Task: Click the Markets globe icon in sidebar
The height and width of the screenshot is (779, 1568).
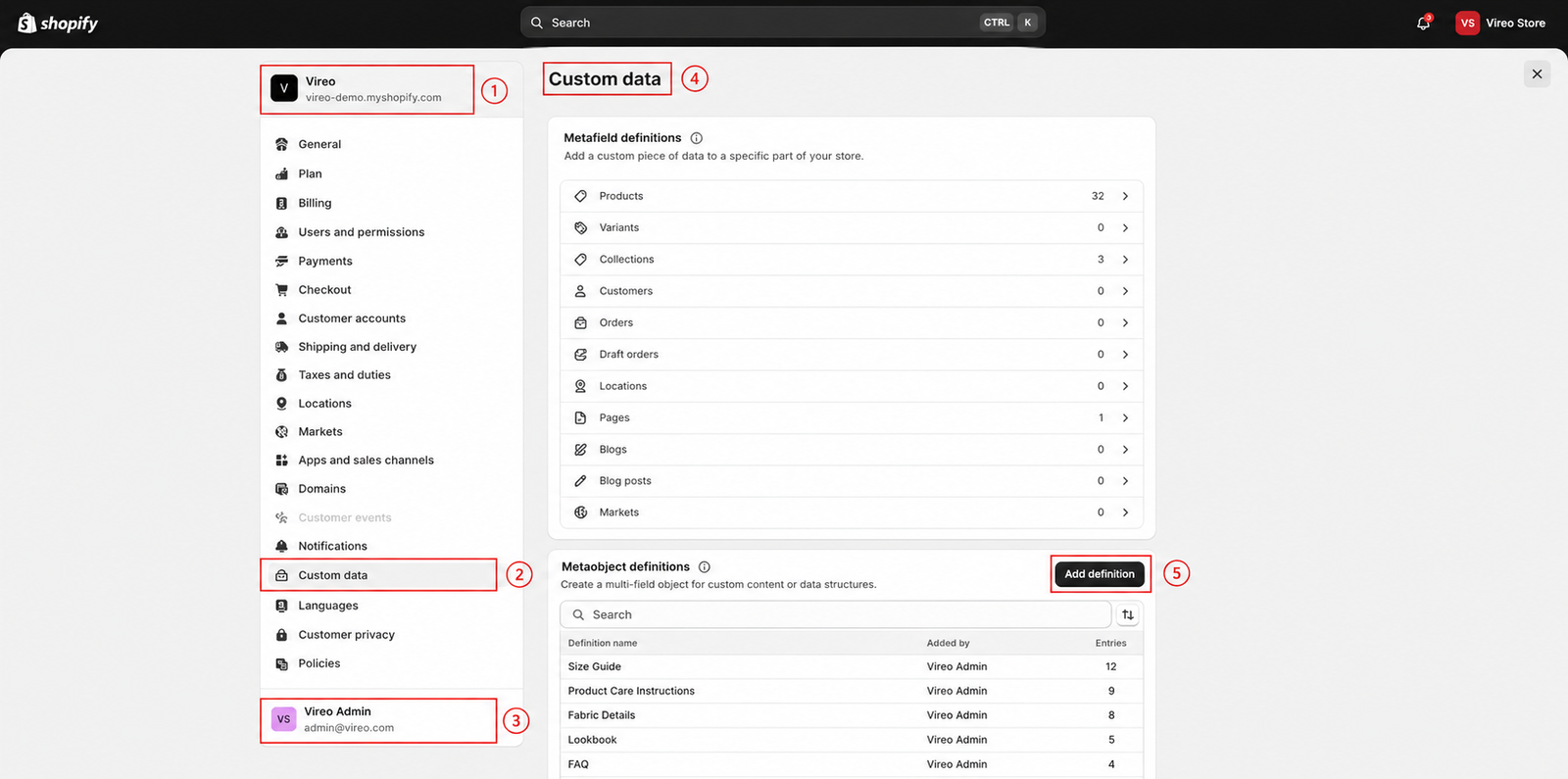Action: (282, 432)
